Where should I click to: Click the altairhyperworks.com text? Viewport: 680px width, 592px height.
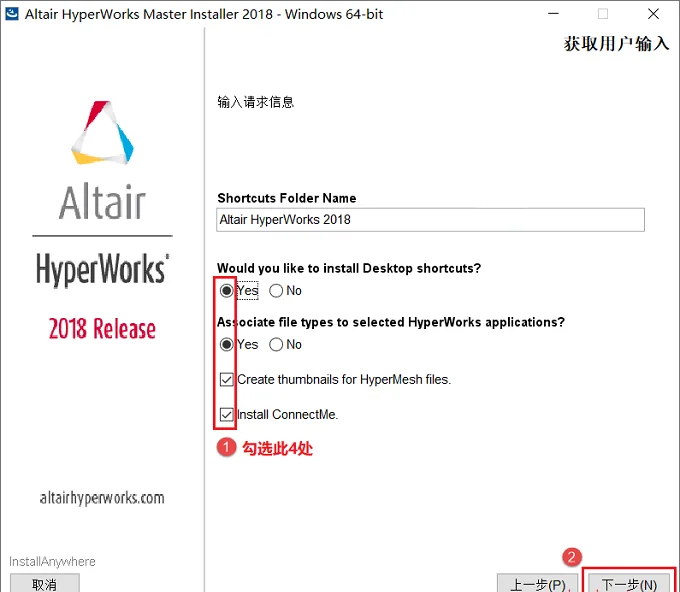point(102,498)
